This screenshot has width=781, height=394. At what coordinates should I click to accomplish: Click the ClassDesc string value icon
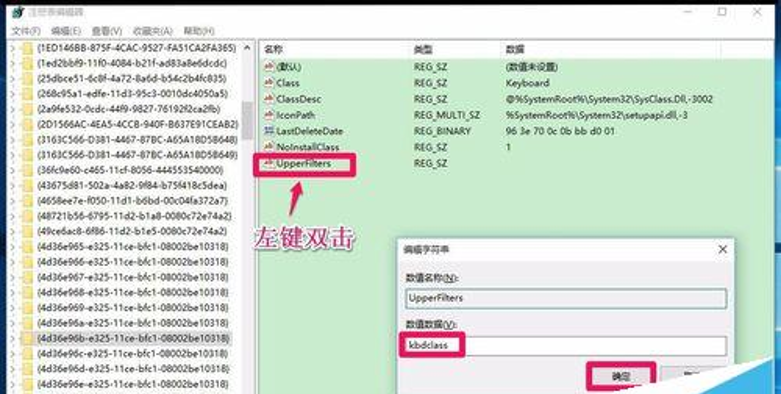click(x=269, y=99)
